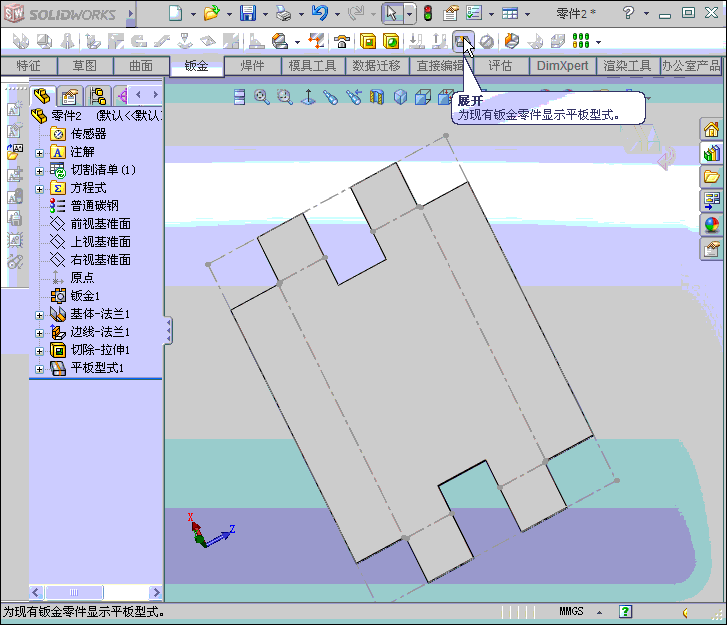The height and width of the screenshot is (625, 727).
Task: Open the ConfigurationManager tab icon
Action: click(x=98, y=96)
